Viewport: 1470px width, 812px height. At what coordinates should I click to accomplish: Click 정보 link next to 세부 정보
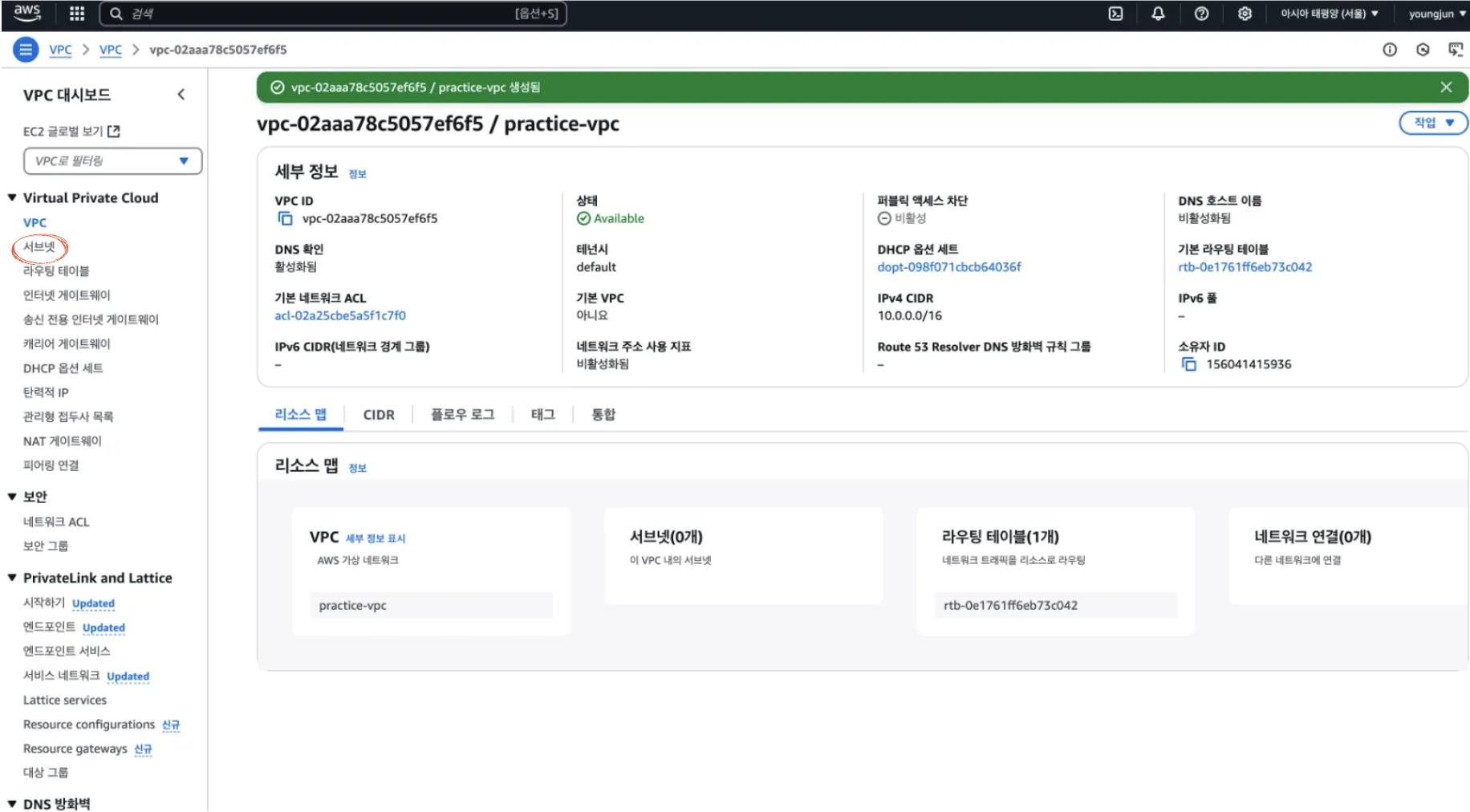coord(357,174)
